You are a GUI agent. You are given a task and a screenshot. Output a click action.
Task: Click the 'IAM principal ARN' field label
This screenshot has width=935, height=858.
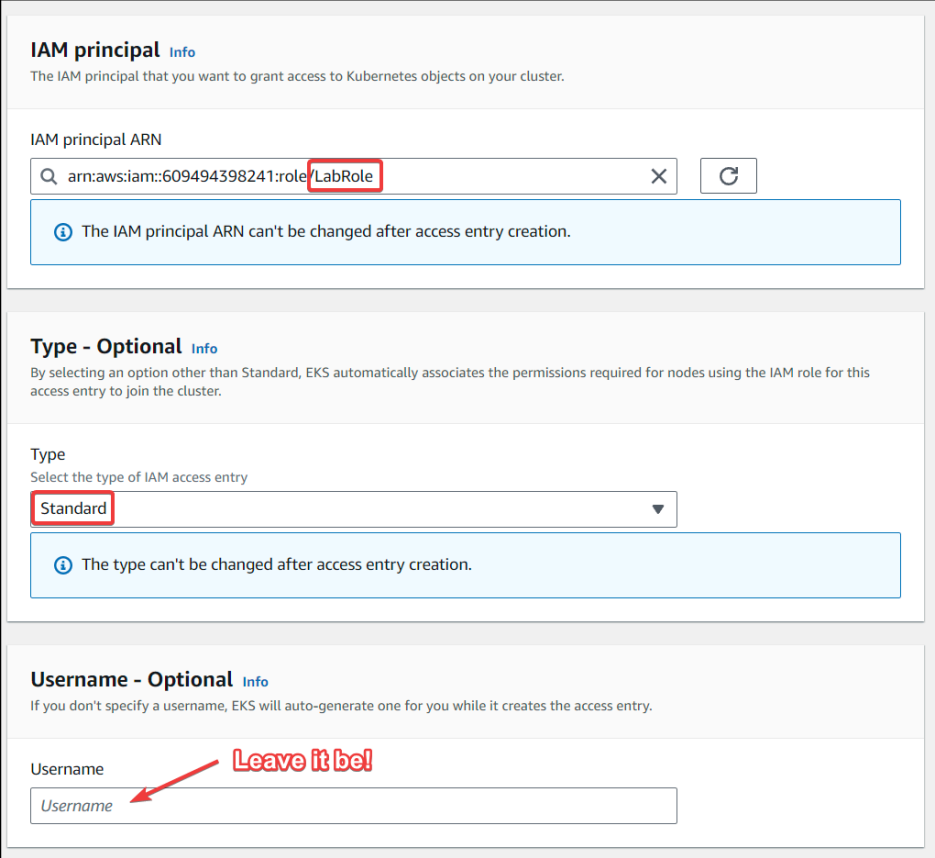(x=96, y=140)
